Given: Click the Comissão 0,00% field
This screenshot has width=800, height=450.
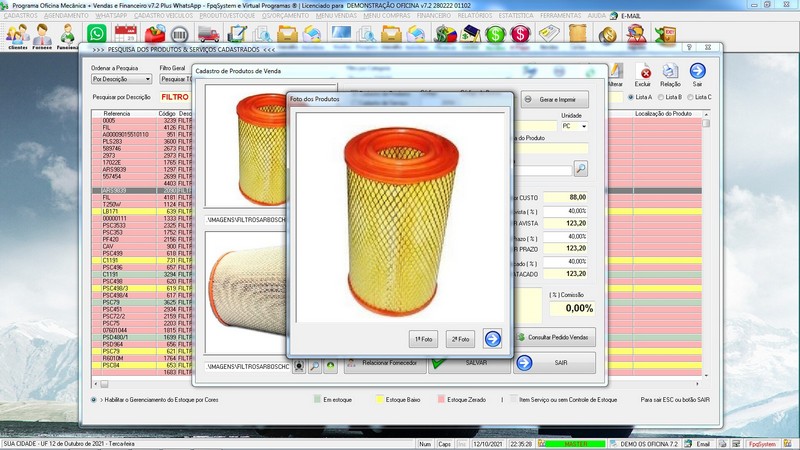Looking at the screenshot, I should (571, 308).
